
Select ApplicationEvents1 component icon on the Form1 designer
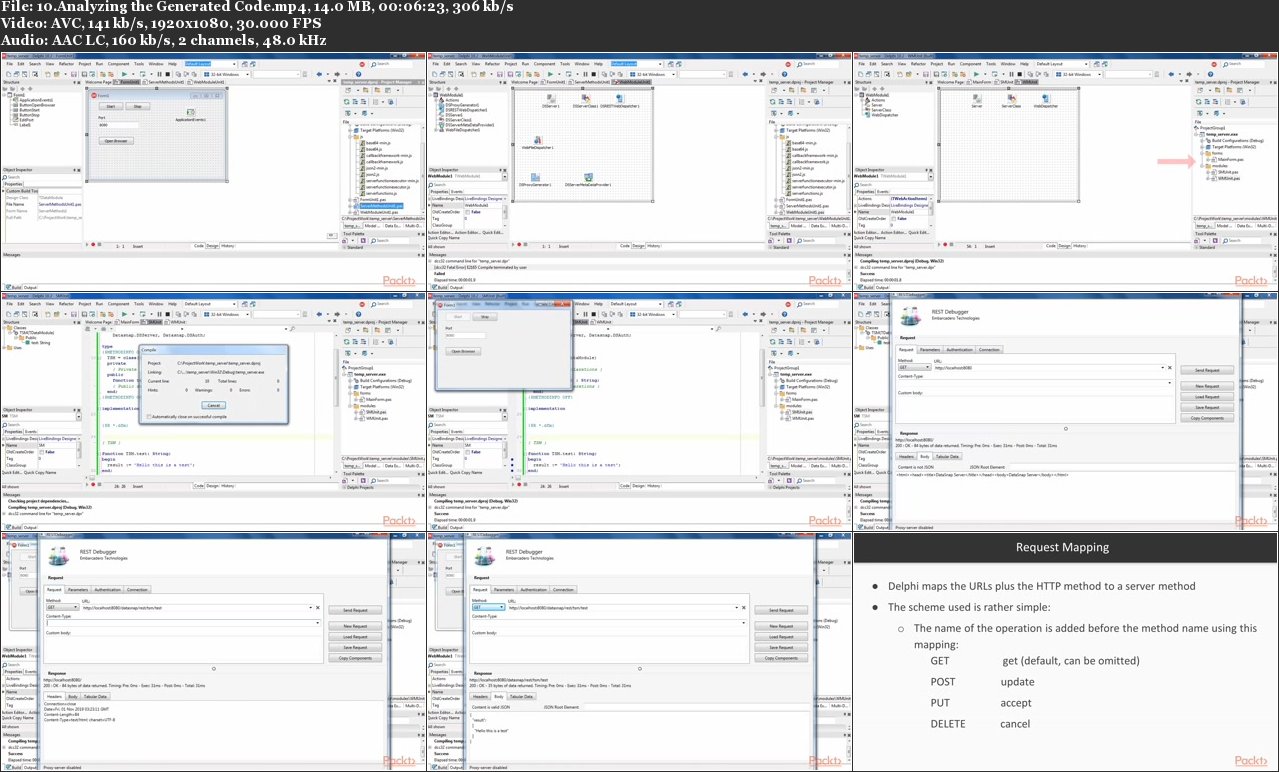[191, 112]
